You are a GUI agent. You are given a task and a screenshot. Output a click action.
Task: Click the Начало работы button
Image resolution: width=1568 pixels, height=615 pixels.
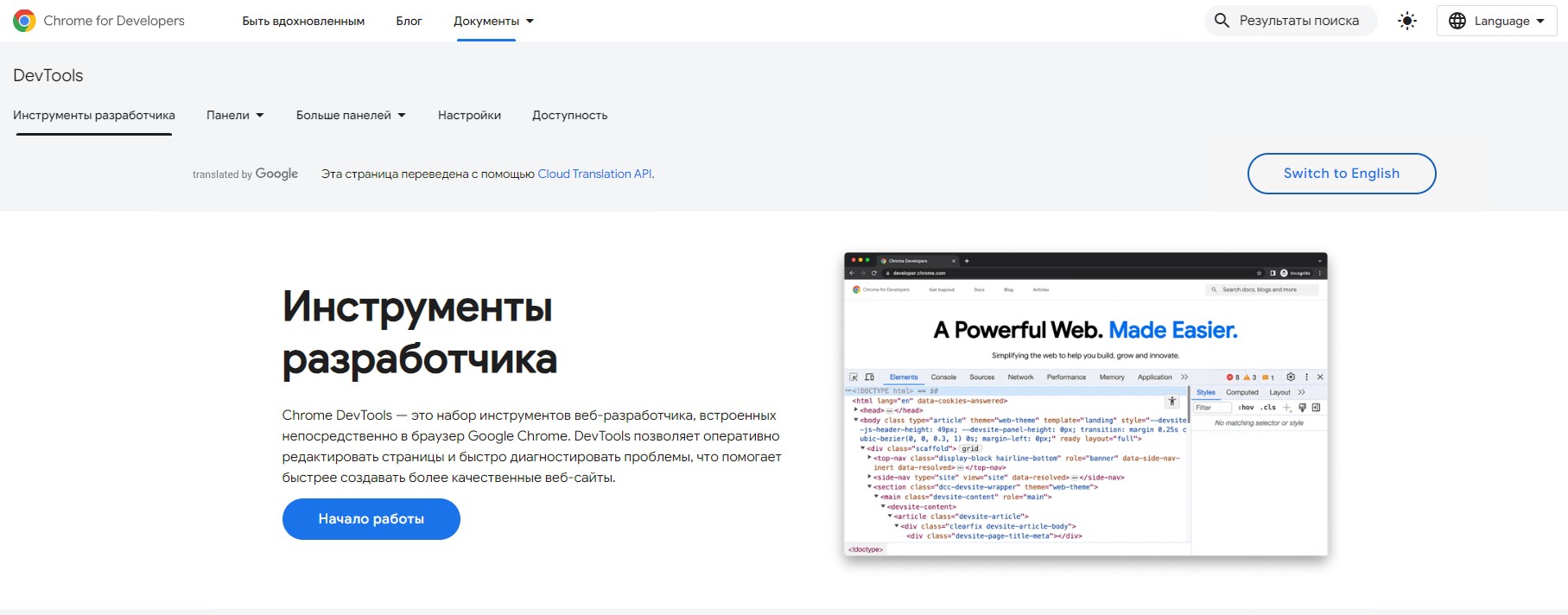point(371,519)
